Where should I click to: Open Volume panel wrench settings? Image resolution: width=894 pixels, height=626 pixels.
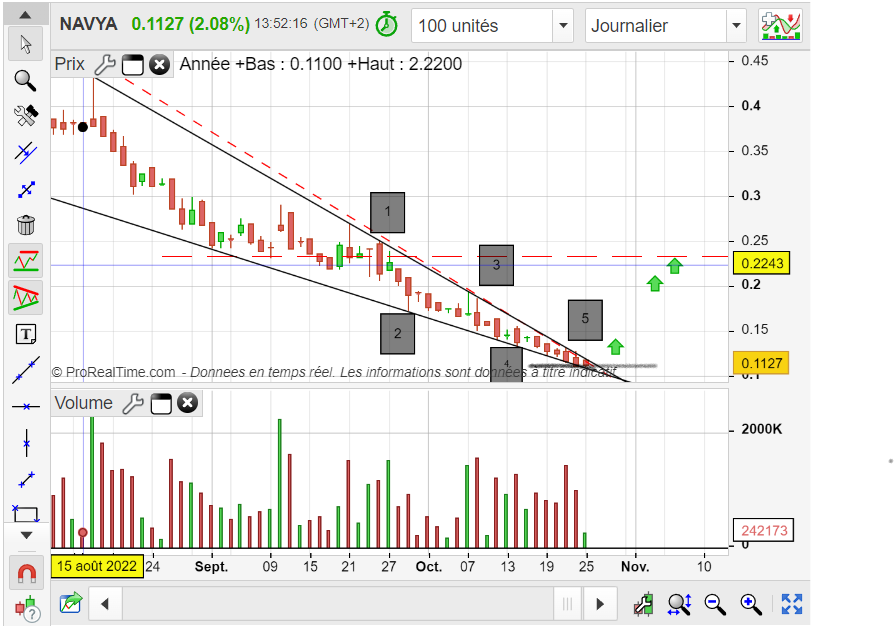(x=133, y=403)
